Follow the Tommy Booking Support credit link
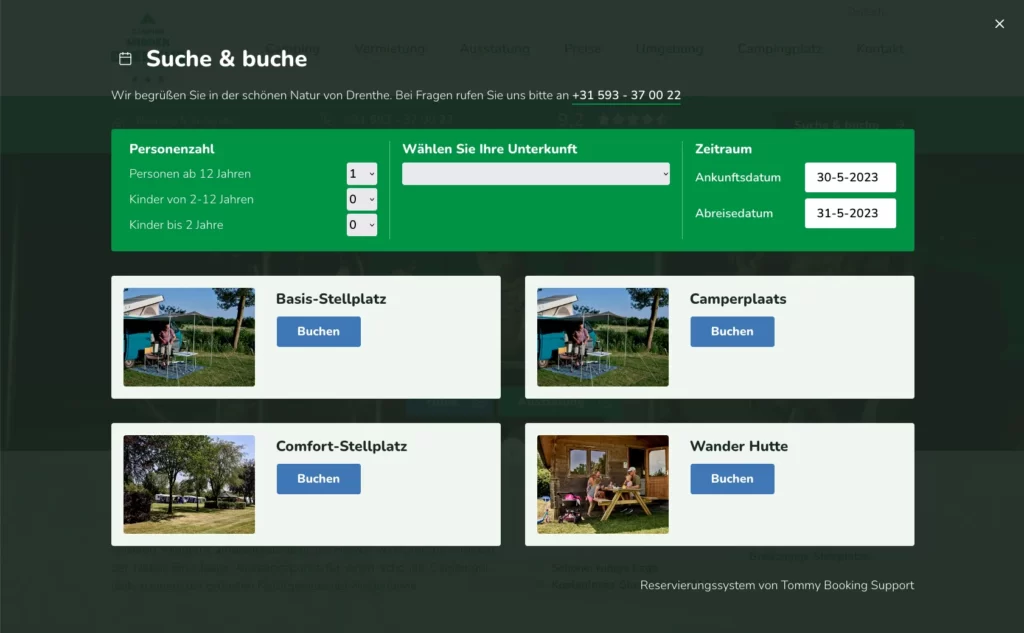Viewport: 1024px width, 633px height. point(777,585)
